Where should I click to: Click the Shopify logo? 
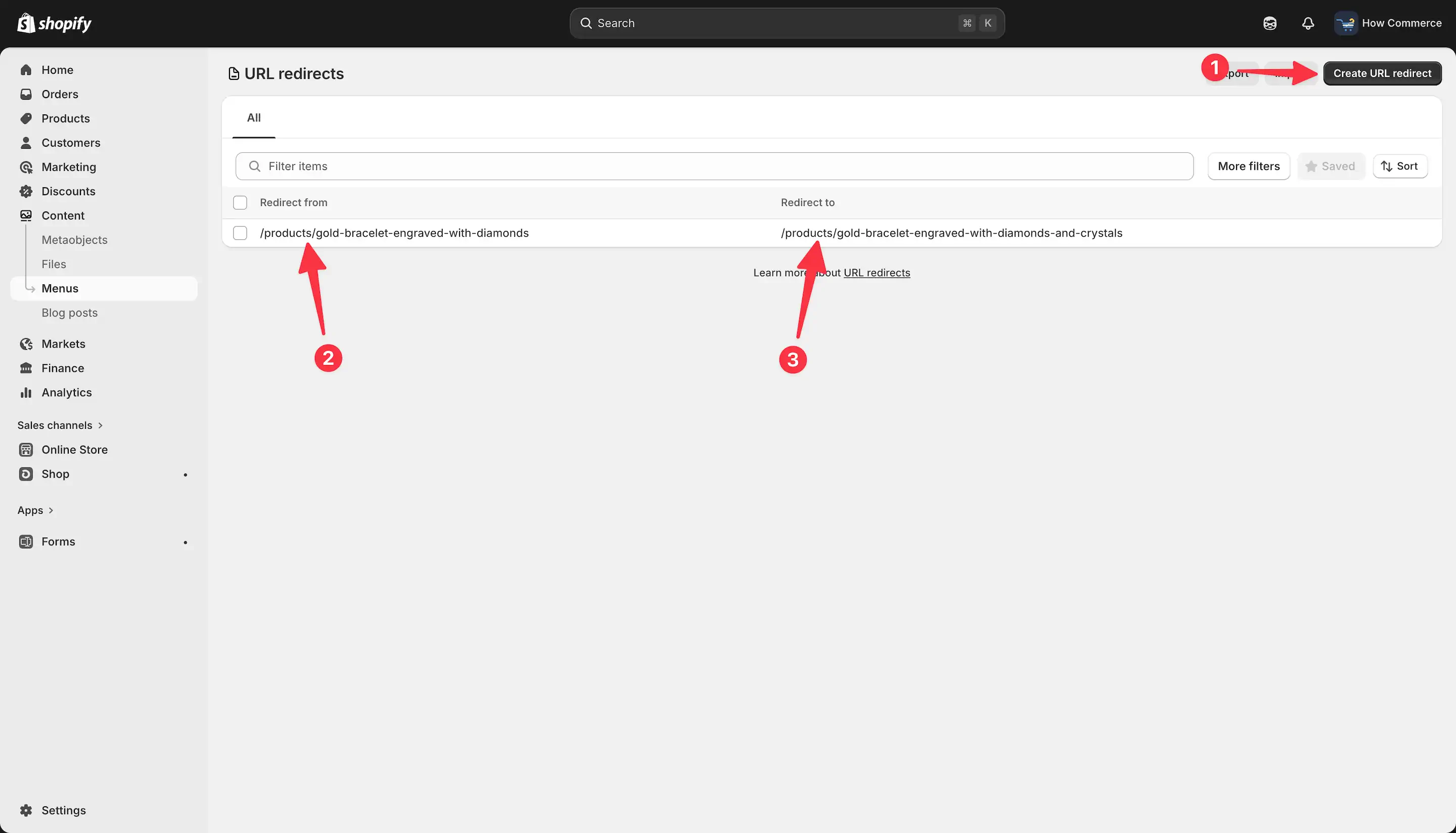coord(54,23)
